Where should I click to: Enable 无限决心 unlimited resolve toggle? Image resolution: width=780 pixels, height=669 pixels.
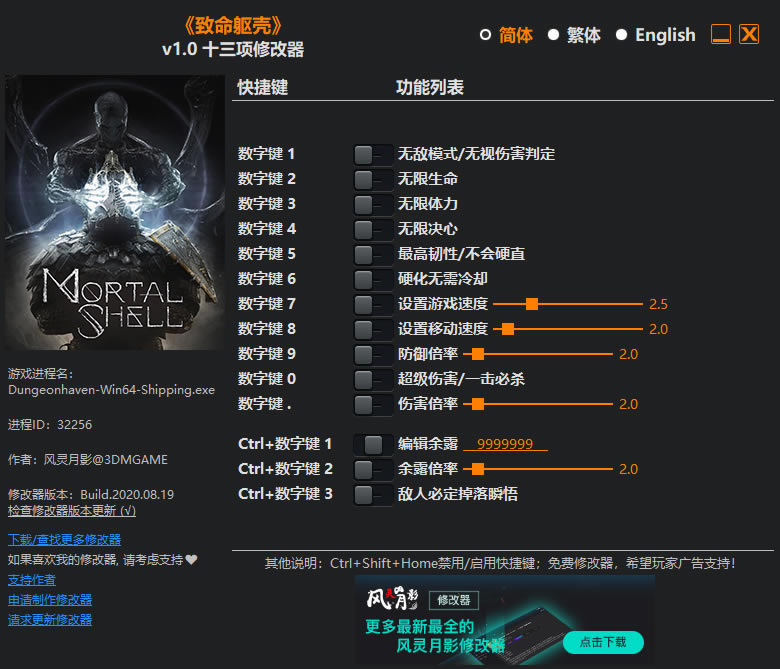(x=372, y=229)
